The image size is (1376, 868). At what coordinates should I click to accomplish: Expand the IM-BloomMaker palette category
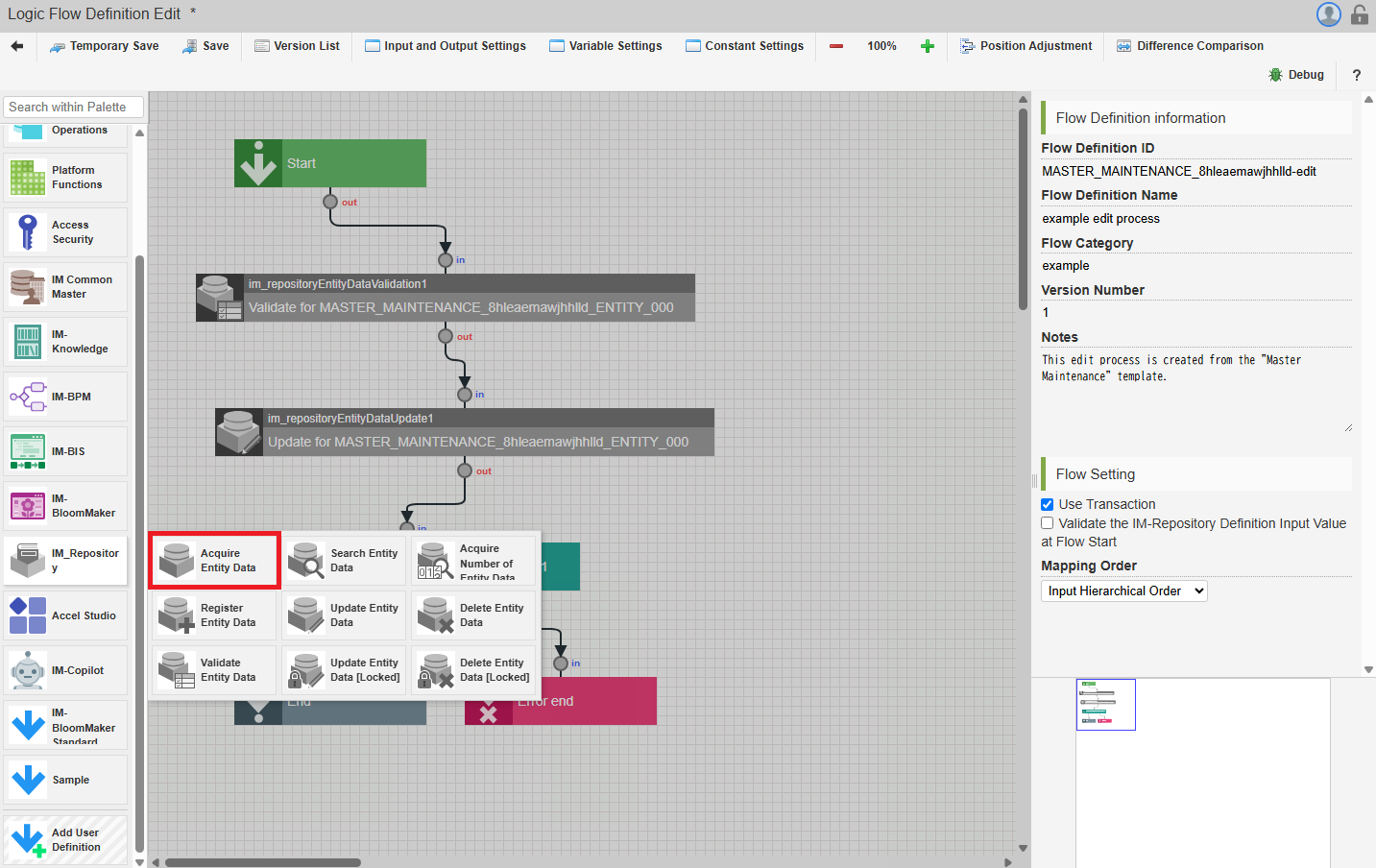[65, 506]
